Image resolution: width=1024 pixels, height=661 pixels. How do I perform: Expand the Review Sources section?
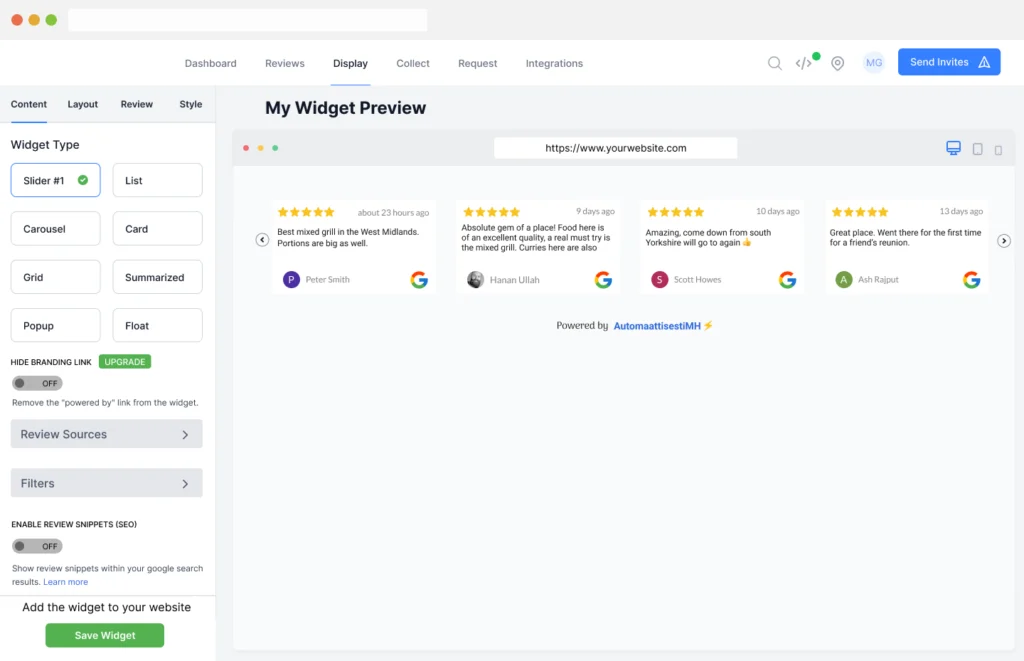(x=106, y=434)
